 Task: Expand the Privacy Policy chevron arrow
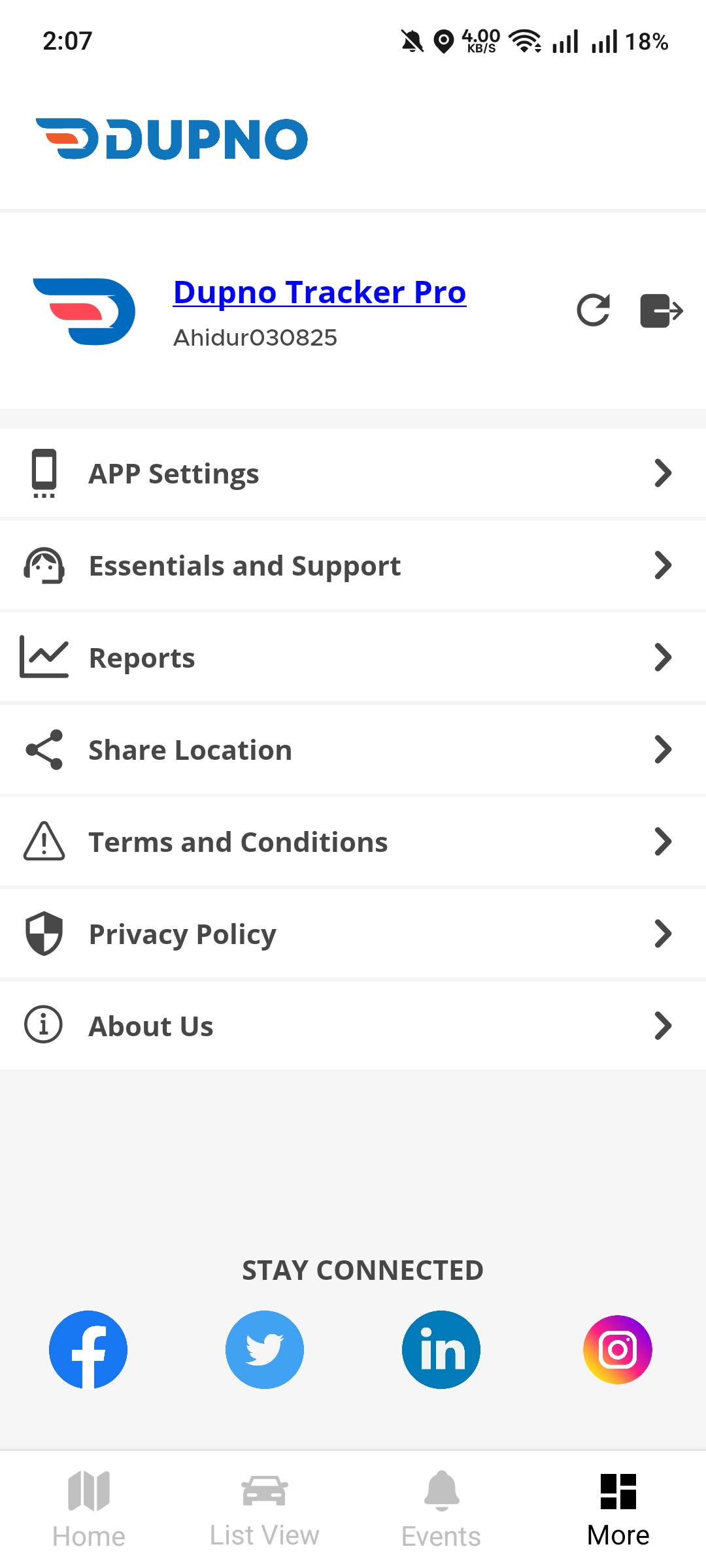pyautogui.click(x=663, y=934)
